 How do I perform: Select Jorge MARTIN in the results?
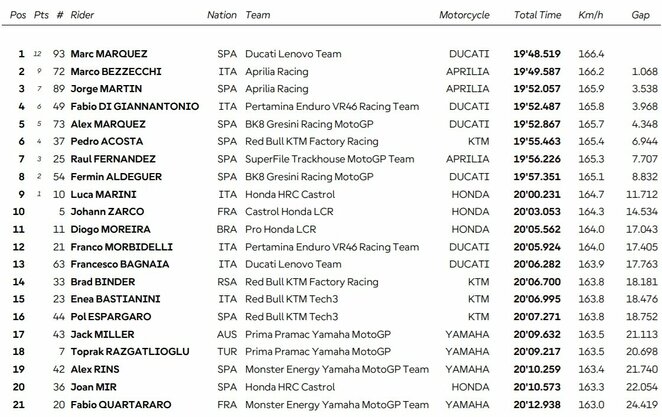(x=106, y=89)
